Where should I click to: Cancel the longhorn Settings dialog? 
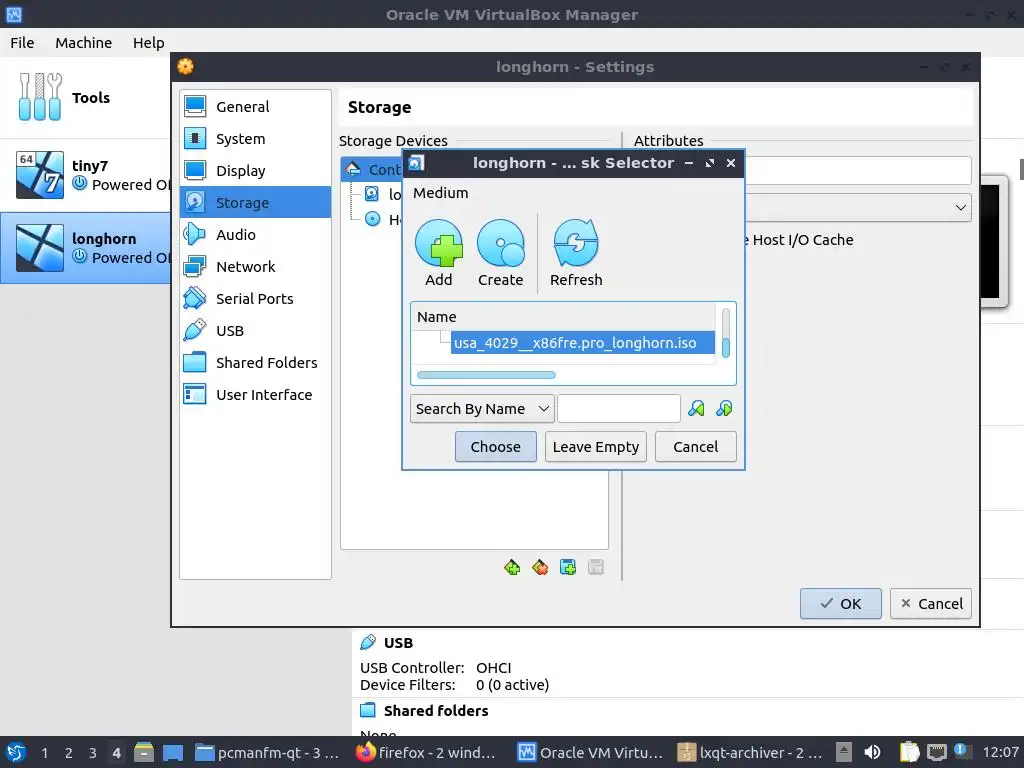[931, 603]
